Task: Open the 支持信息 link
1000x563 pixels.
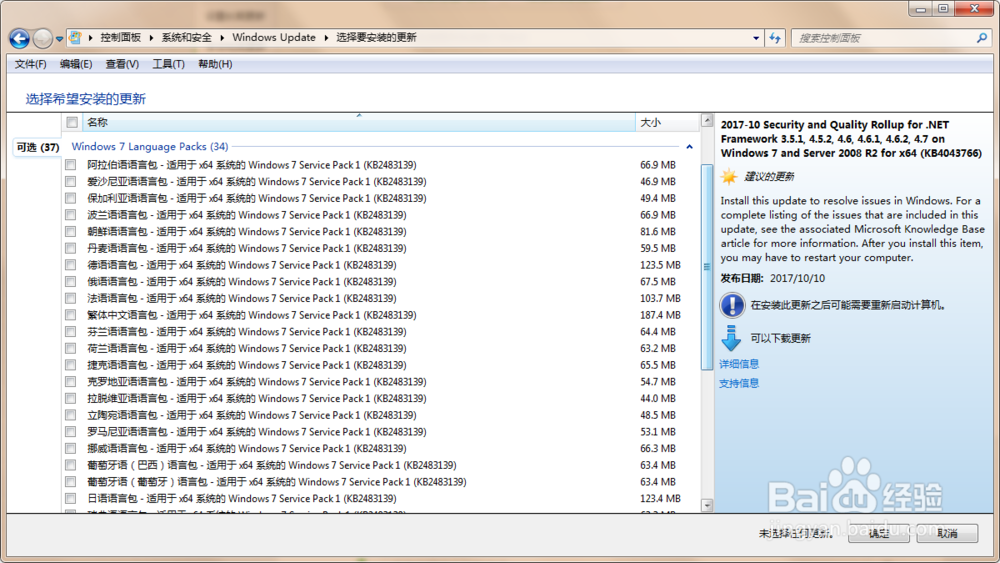Action: (739, 383)
